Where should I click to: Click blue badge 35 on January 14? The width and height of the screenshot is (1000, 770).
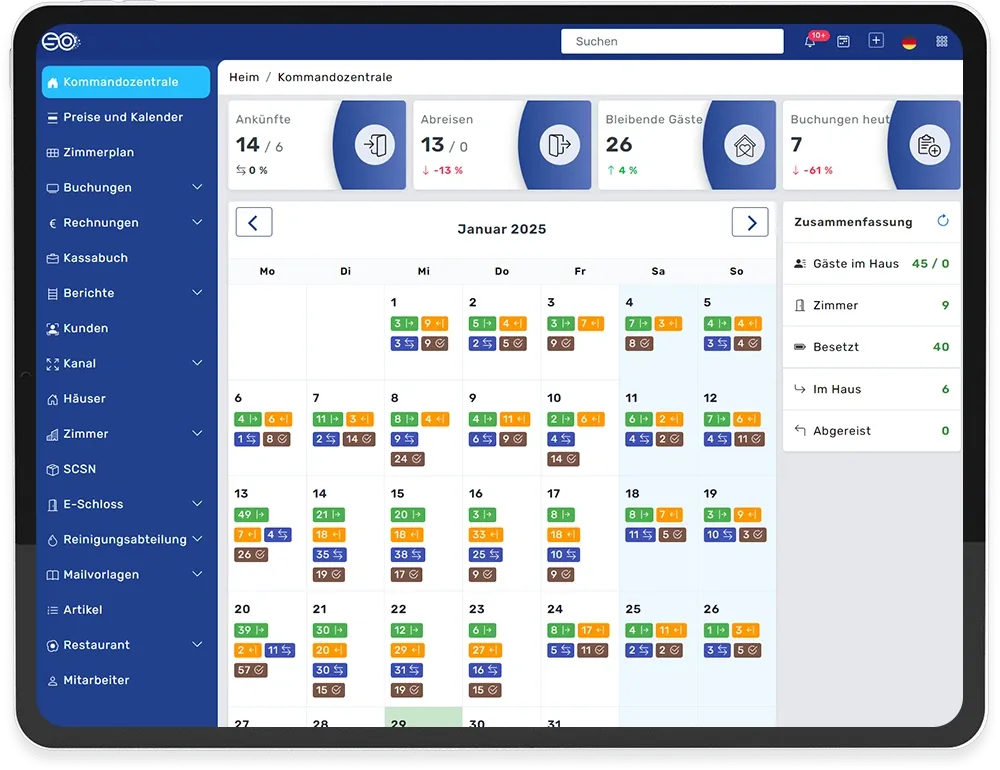tap(330, 554)
